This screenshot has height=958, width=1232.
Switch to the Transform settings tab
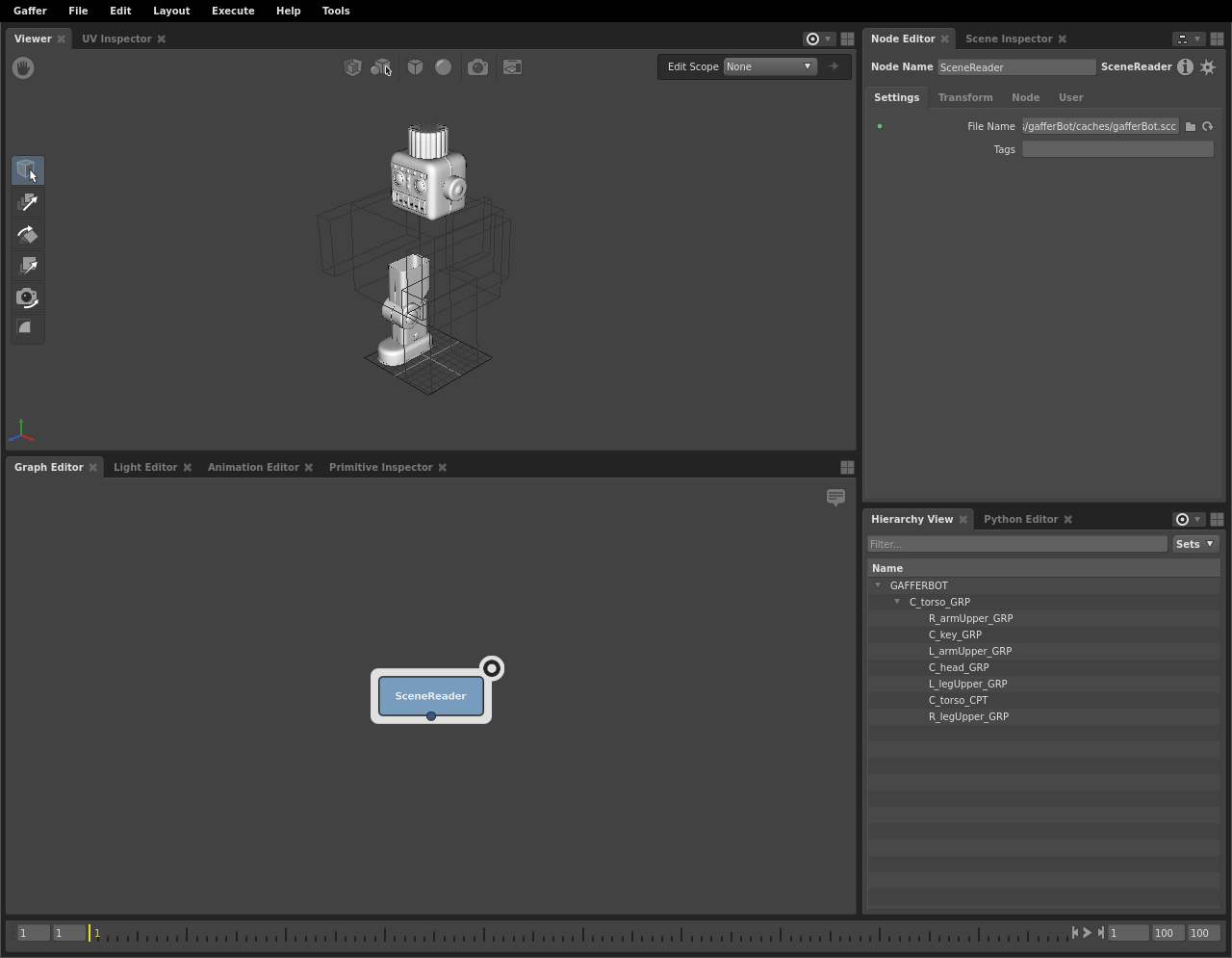[x=965, y=97]
